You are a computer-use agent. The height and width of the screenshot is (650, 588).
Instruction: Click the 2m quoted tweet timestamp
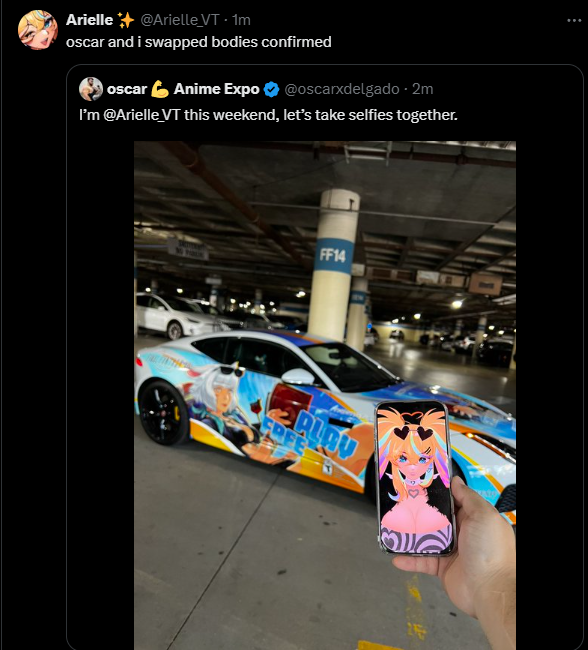tap(423, 89)
